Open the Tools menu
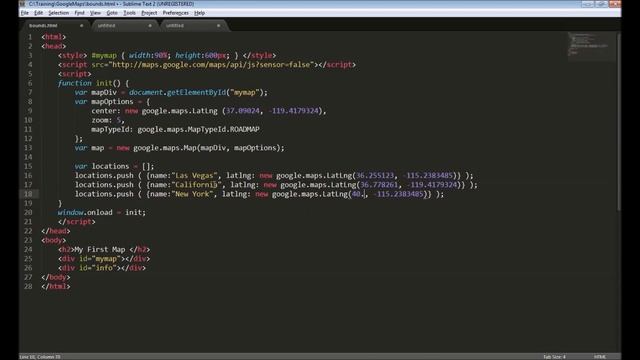The height and width of the screenshot is (360, 640). (129, 13)
